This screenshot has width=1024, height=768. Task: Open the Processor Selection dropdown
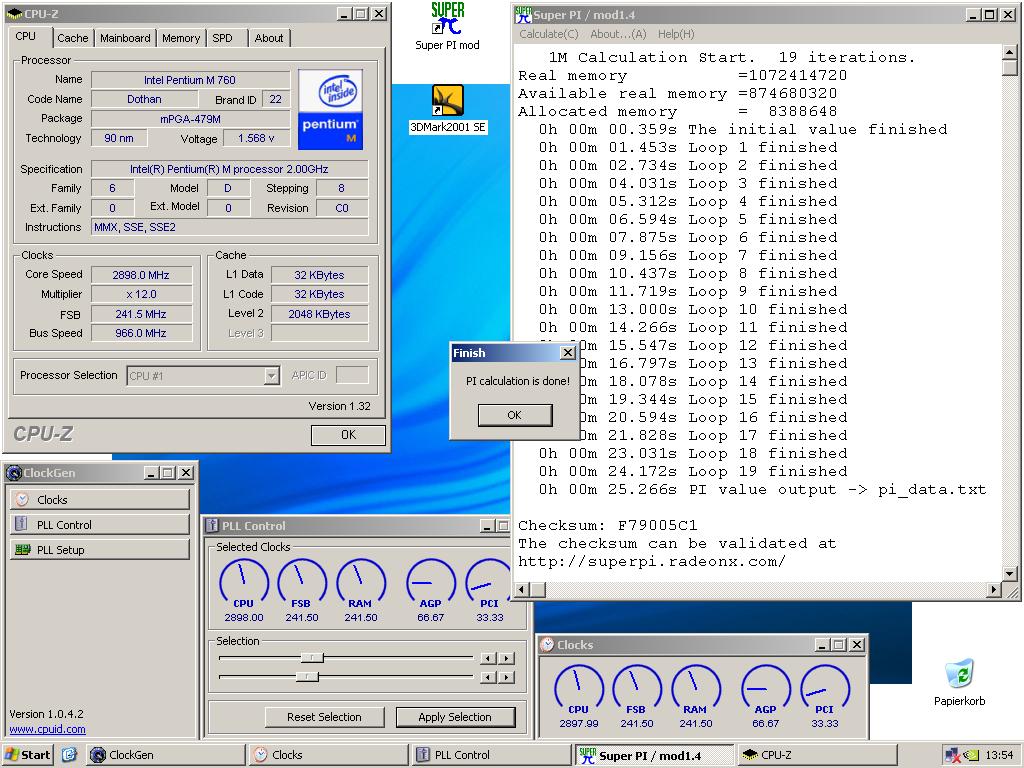click(x=271, y=376)
